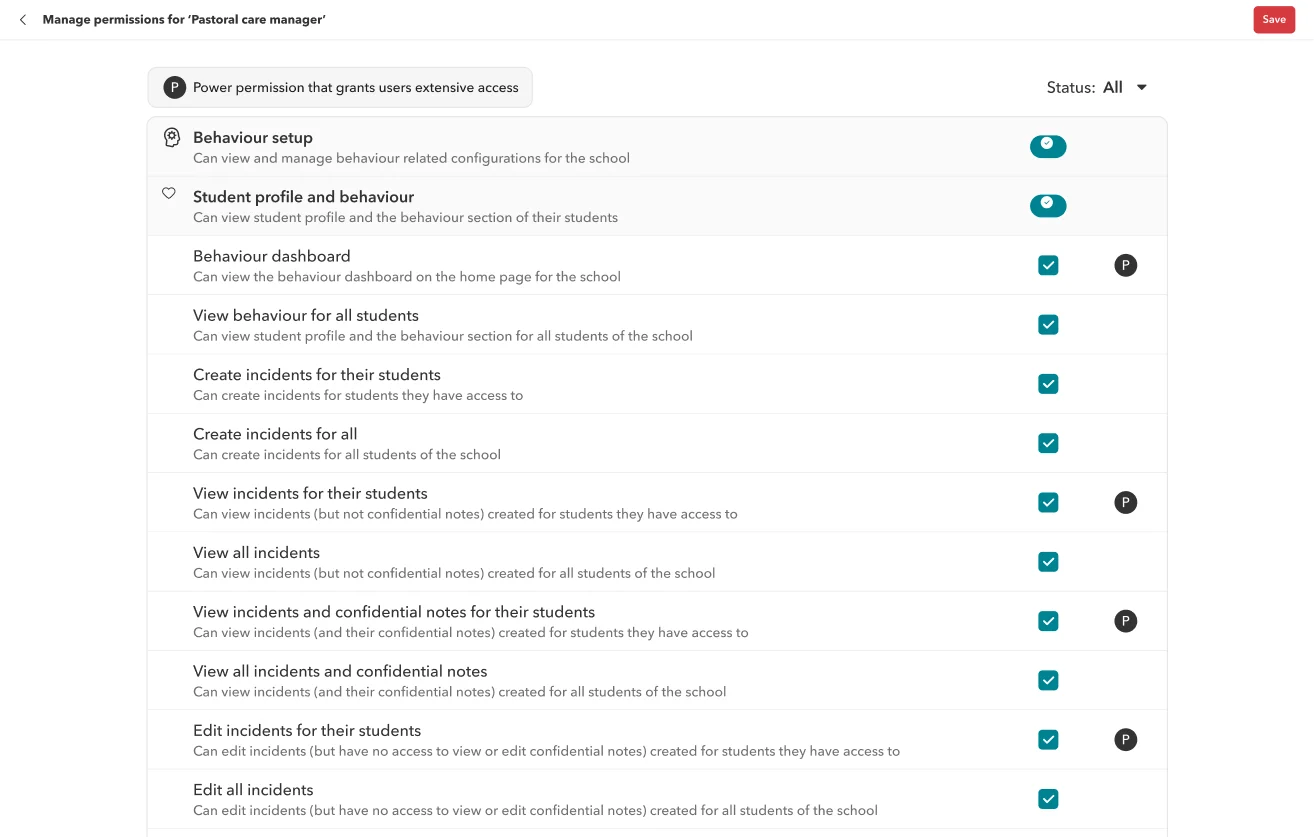Click the page title 'Manage permissions for Pastoral care manager'

pyautogui.click(x=184, y=20)
